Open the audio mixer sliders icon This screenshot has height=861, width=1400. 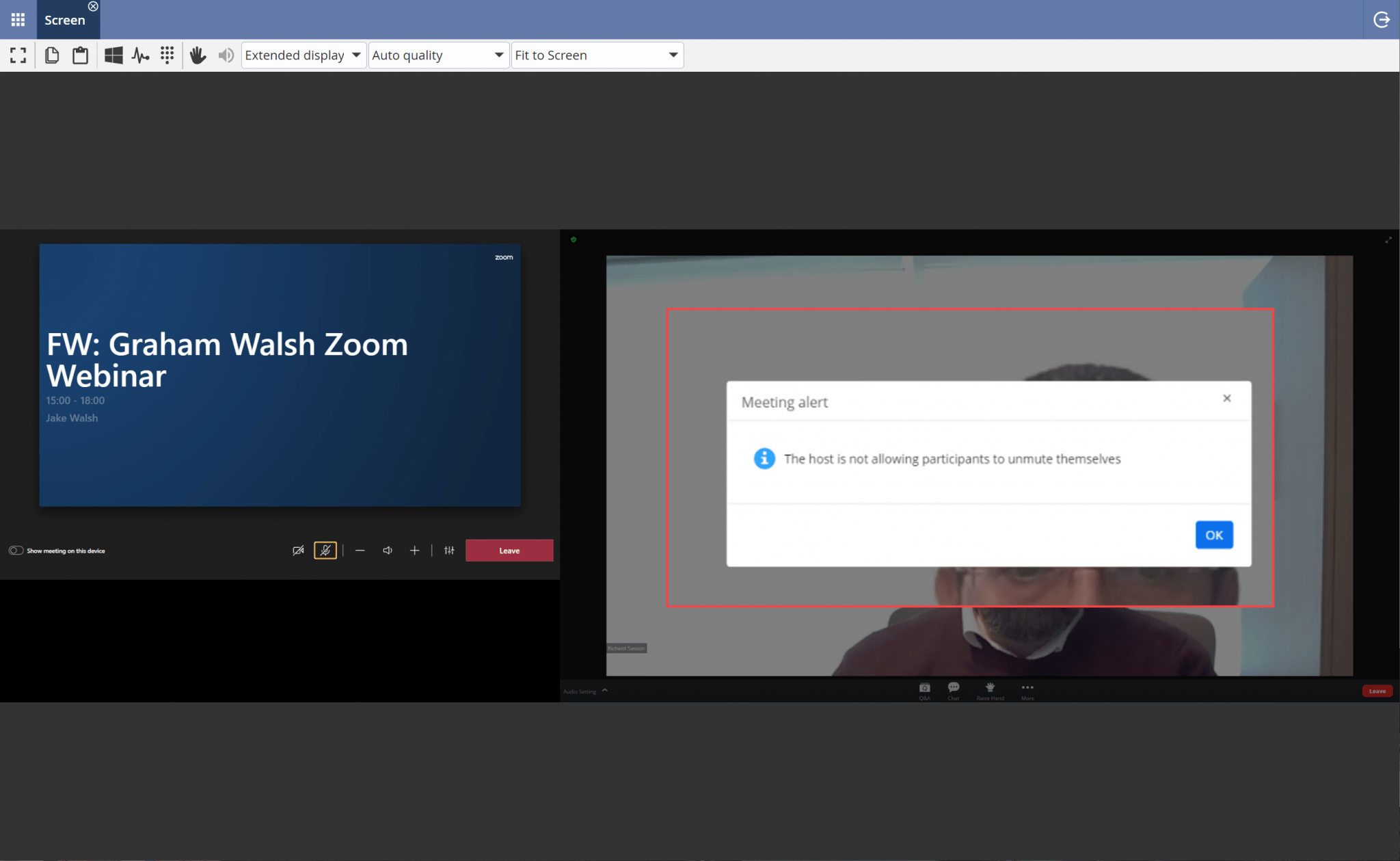pyautogui.click(x=449, y=551)
